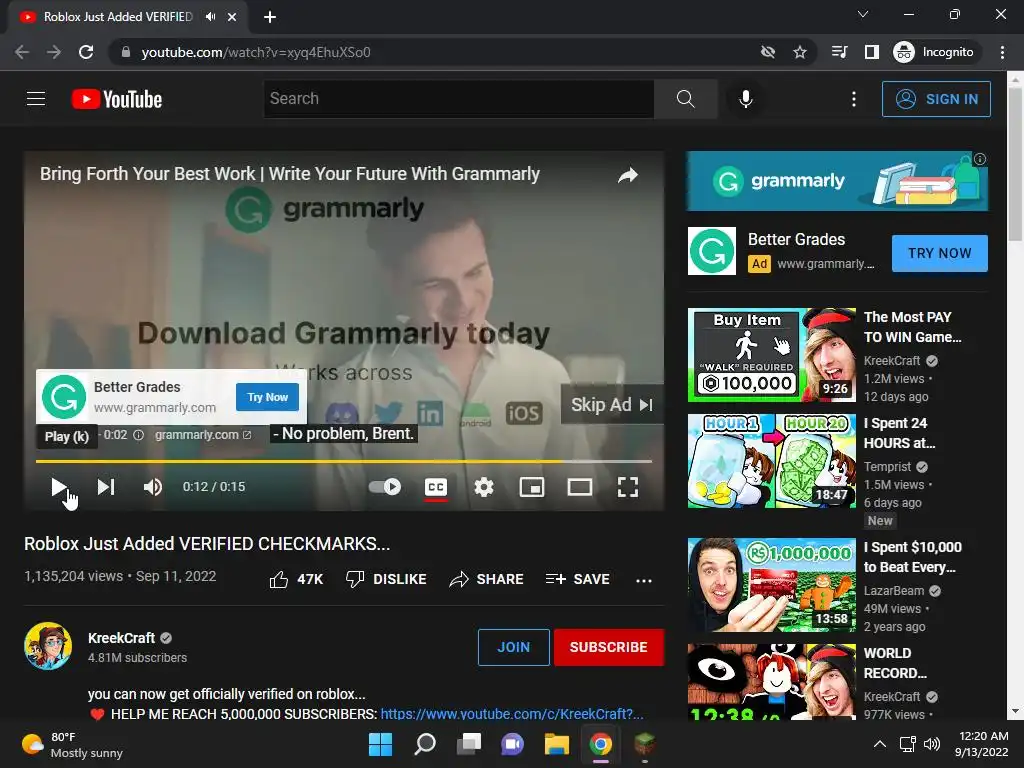Screen dimensions: 1024x768
Task: Share the ad using the arrow icon
Action: coord(628,175)
